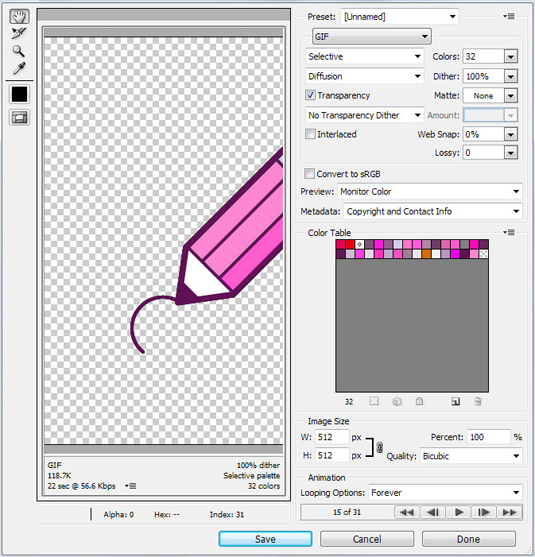The width and height of the screenshot is (535, 557).
Task: Click the '15 of 31' frame counter
Action: point(347,512)
